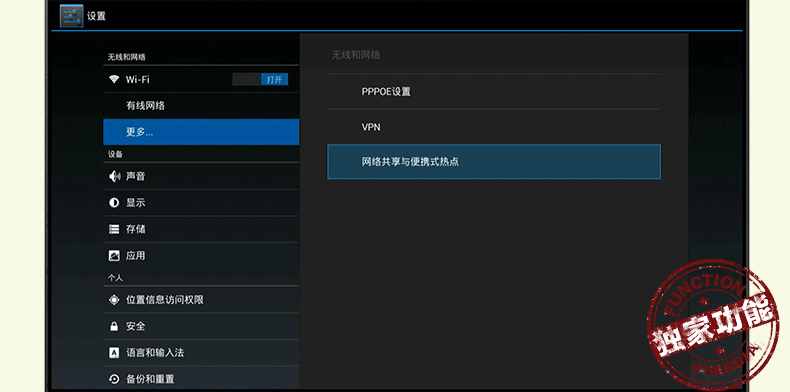The height and width of the screenshot is (392, 790).
Task: Open 备份和重置 settings
Action: coord(201,379)
